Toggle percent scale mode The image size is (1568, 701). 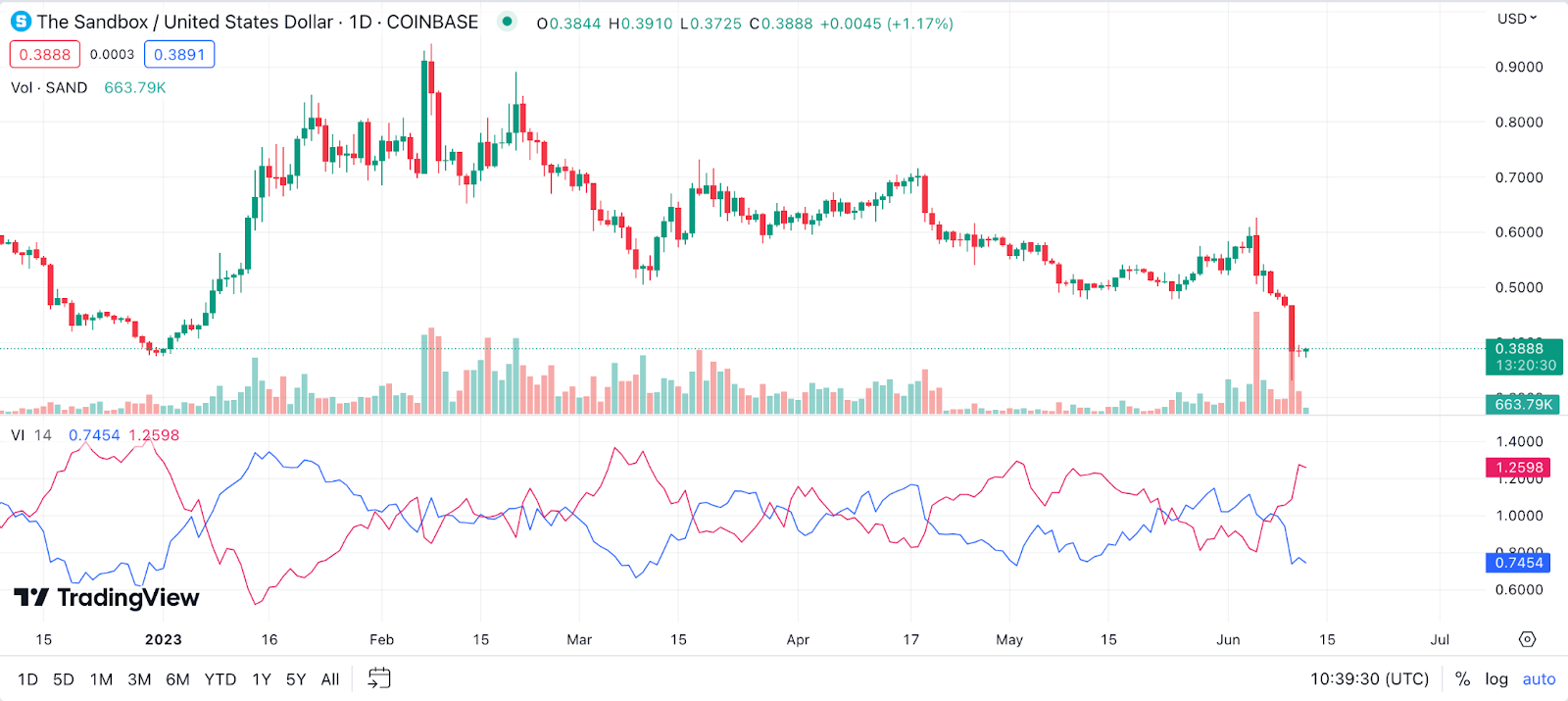[1462, 679]
